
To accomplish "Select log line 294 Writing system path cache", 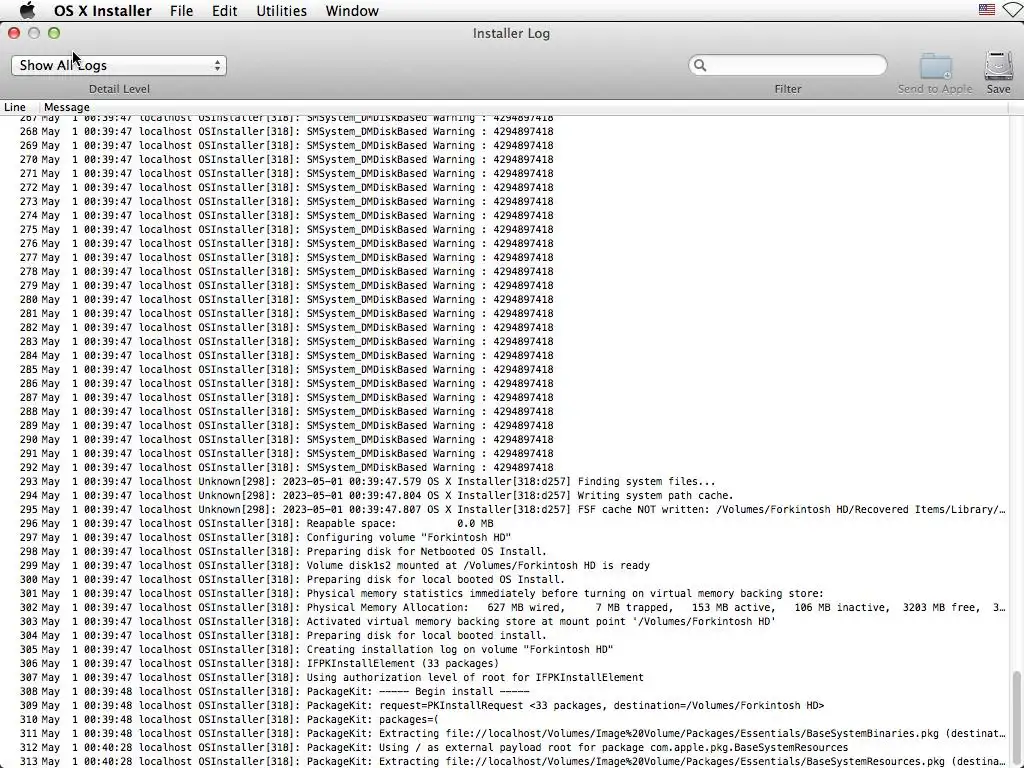I will point(504,496).
